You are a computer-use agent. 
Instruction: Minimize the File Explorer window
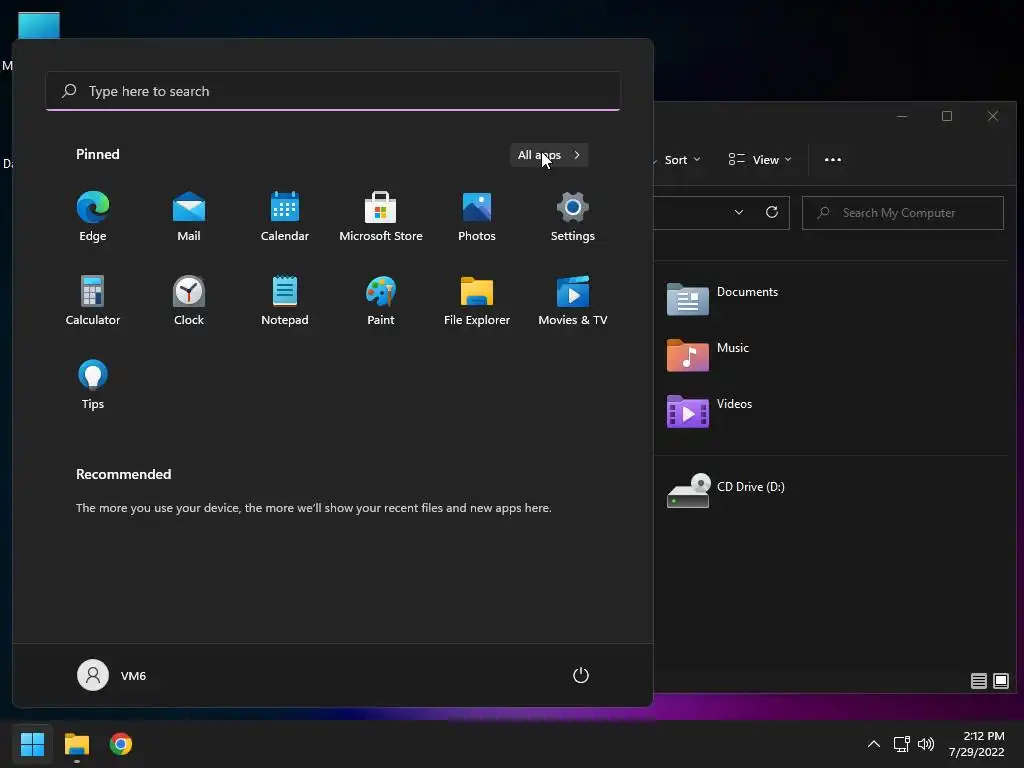[902, 116]
